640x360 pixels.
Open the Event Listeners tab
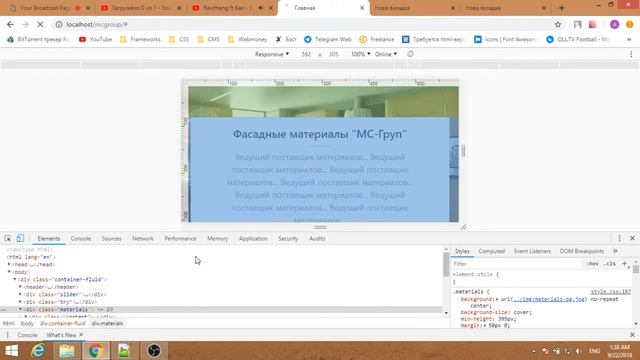[532, 251]
